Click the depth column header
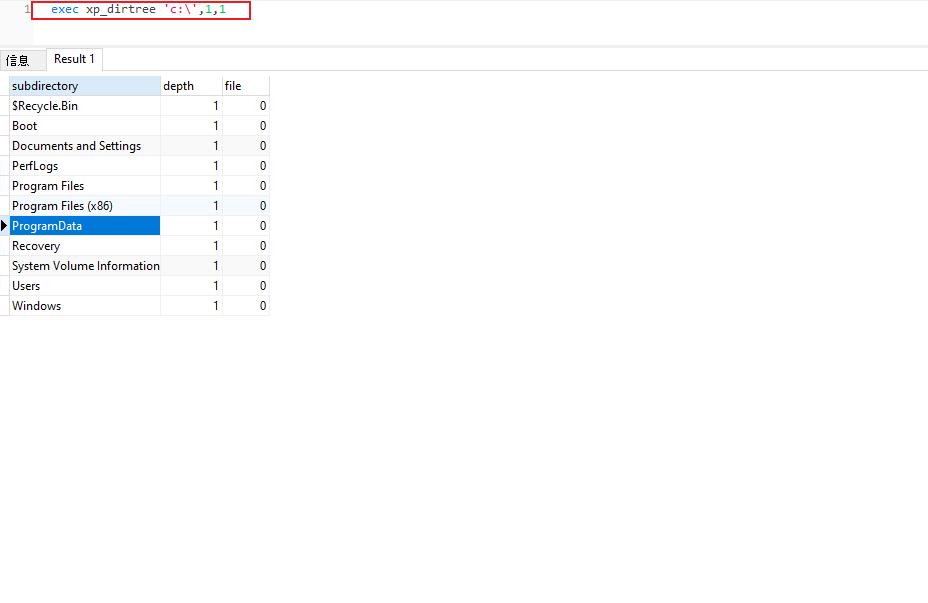The height and width of the screenshot is (603, 928). [191, 86]
